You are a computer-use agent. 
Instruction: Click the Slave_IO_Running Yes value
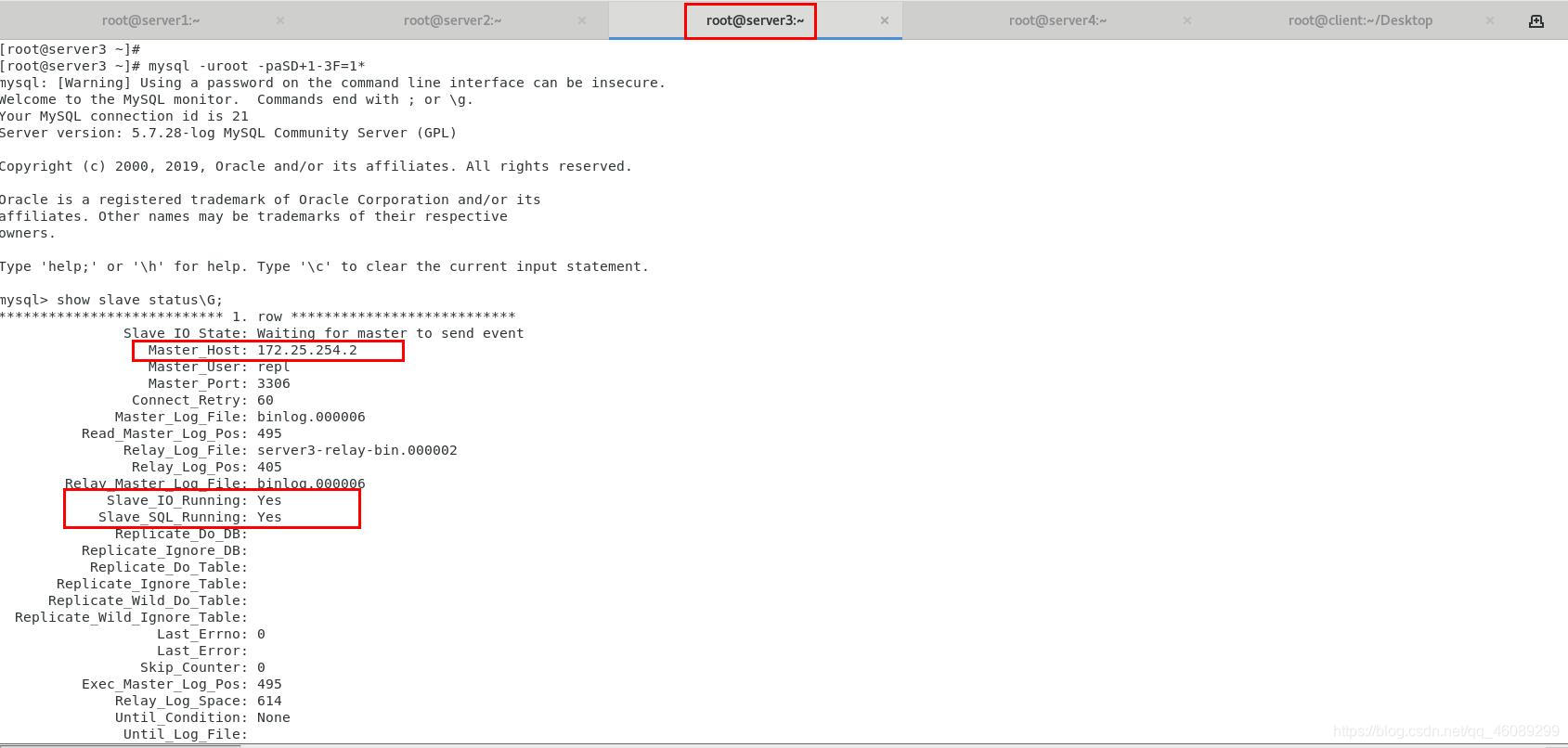269,500
